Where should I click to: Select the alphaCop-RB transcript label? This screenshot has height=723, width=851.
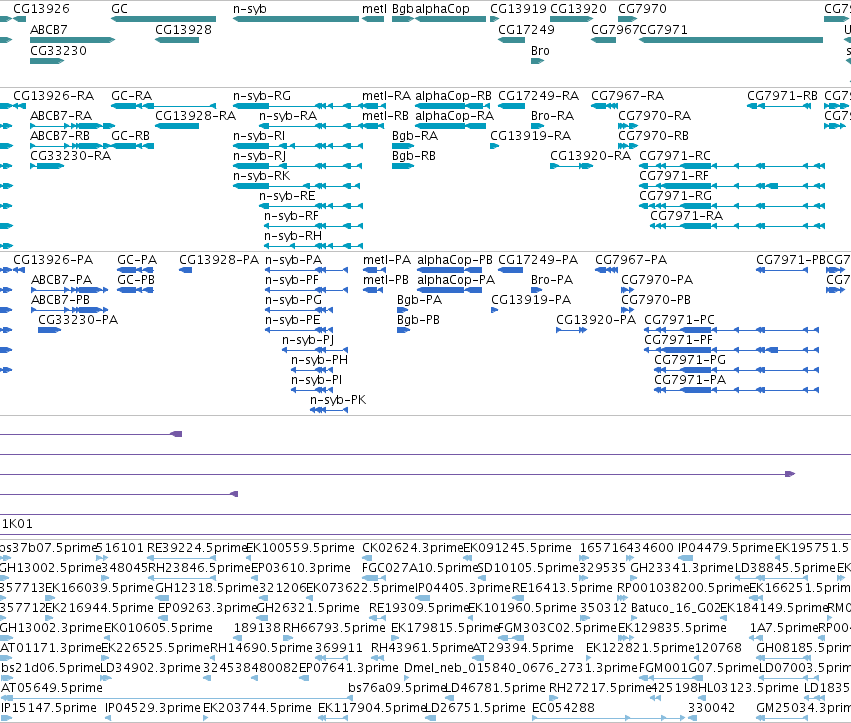[453, 96]
